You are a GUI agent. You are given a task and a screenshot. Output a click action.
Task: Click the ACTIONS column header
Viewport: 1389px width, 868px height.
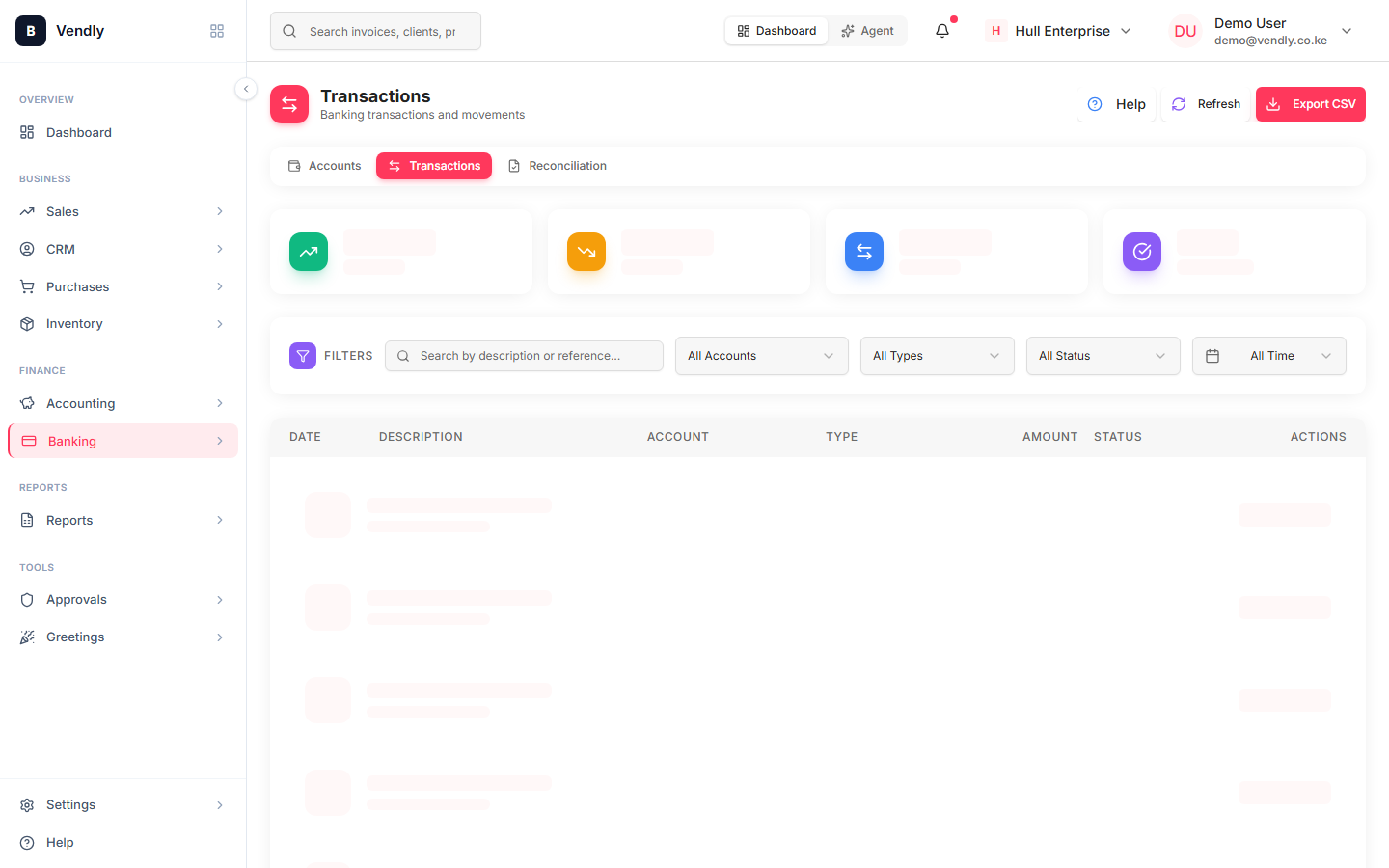tap(1319, 437)
